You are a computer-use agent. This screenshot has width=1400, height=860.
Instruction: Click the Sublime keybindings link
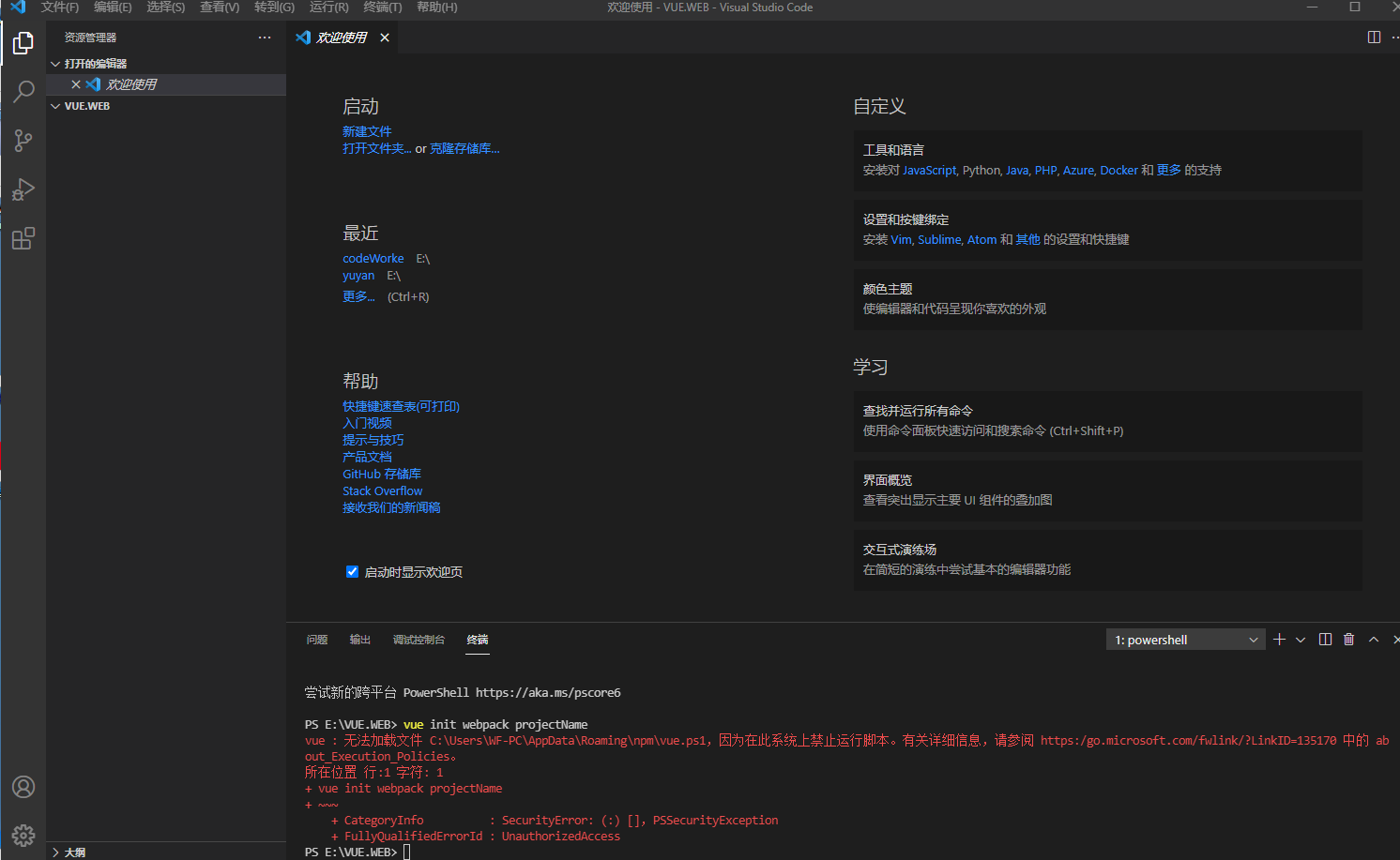pyautogui.click(x=939, y=240)
